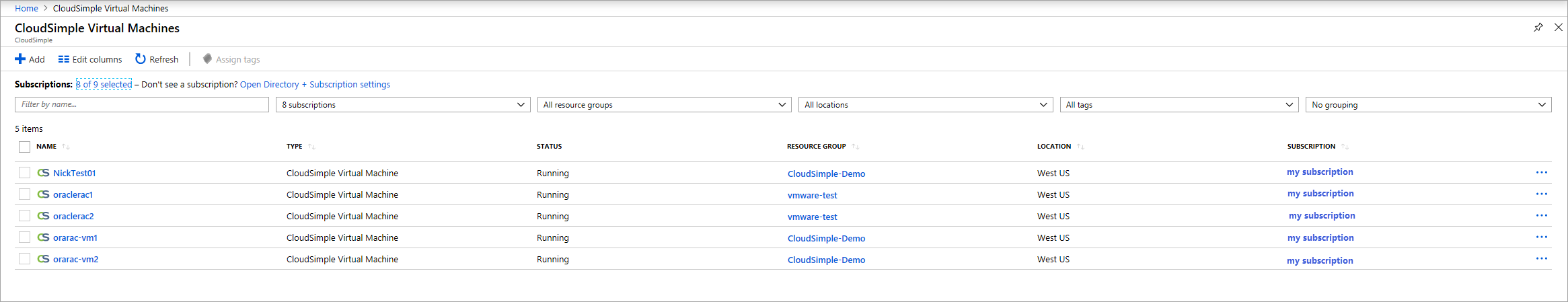
Task: Open the more options menu for NickTest01
Action: coord(1542,173)
